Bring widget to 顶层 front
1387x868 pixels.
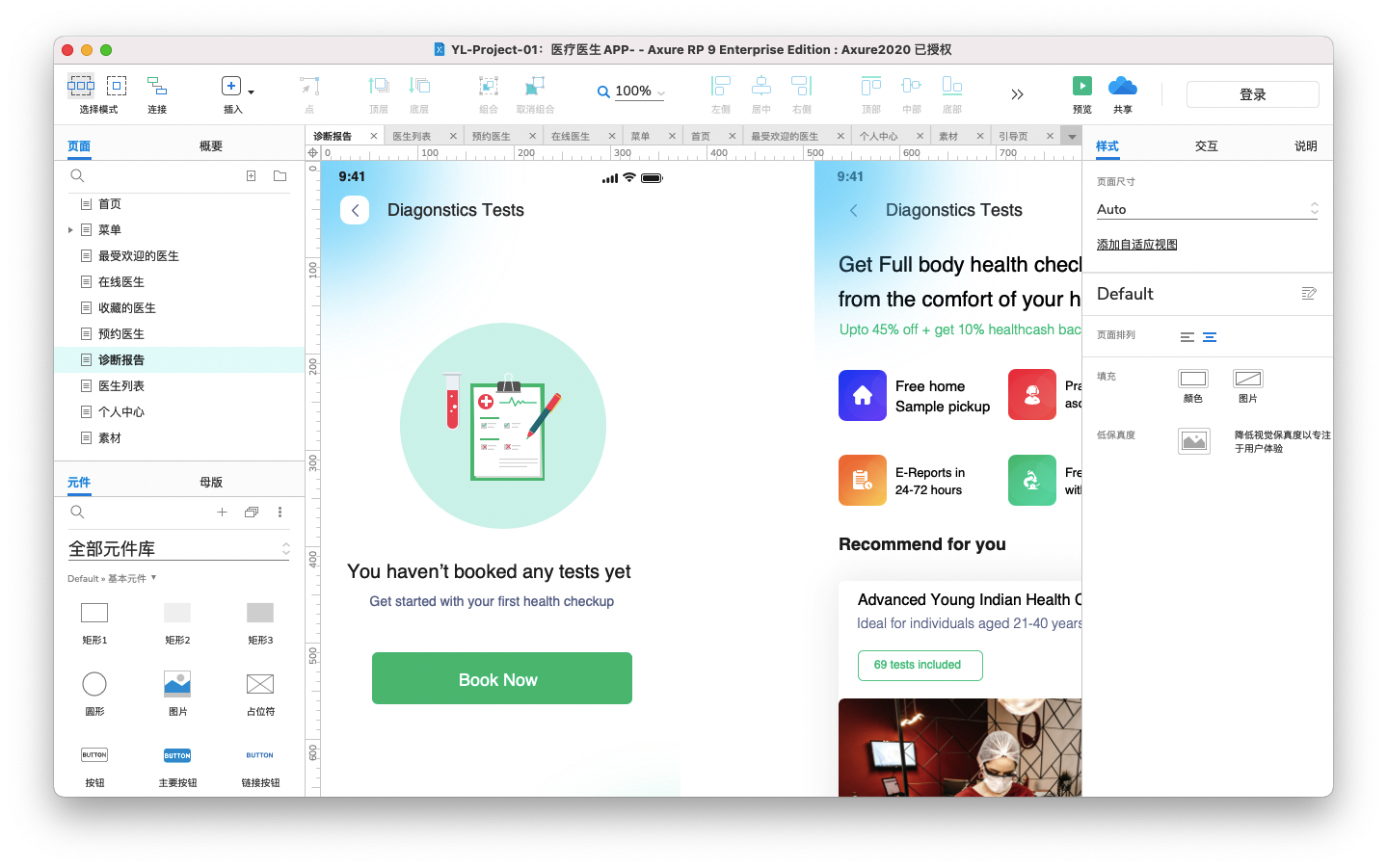(379, 86)
